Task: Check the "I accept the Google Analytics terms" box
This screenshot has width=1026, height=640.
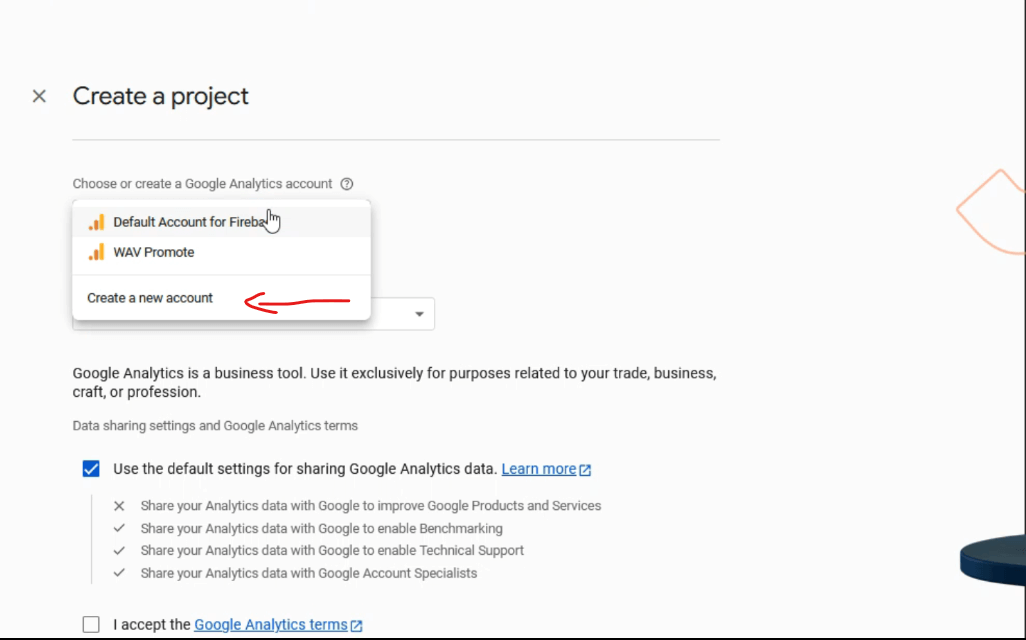Action: pos(91,624)
